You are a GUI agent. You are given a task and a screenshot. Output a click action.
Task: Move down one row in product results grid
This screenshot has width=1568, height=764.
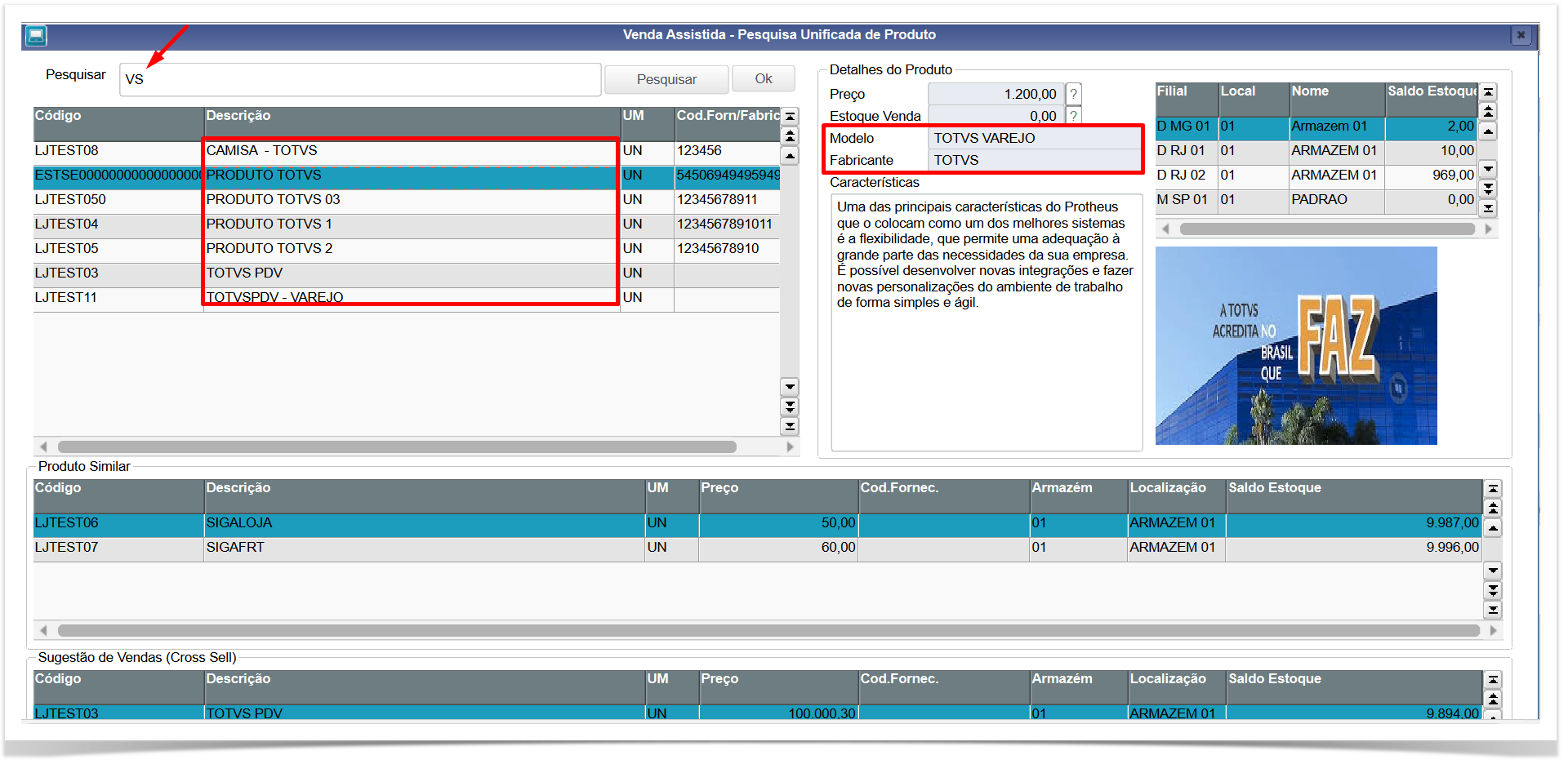[790, 386]
